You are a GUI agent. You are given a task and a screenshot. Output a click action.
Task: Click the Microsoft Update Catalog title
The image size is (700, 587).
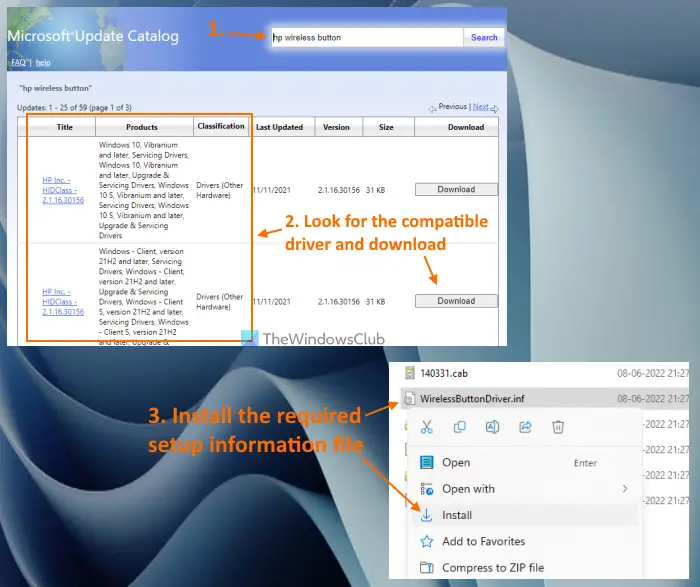(x=93, y=36)
